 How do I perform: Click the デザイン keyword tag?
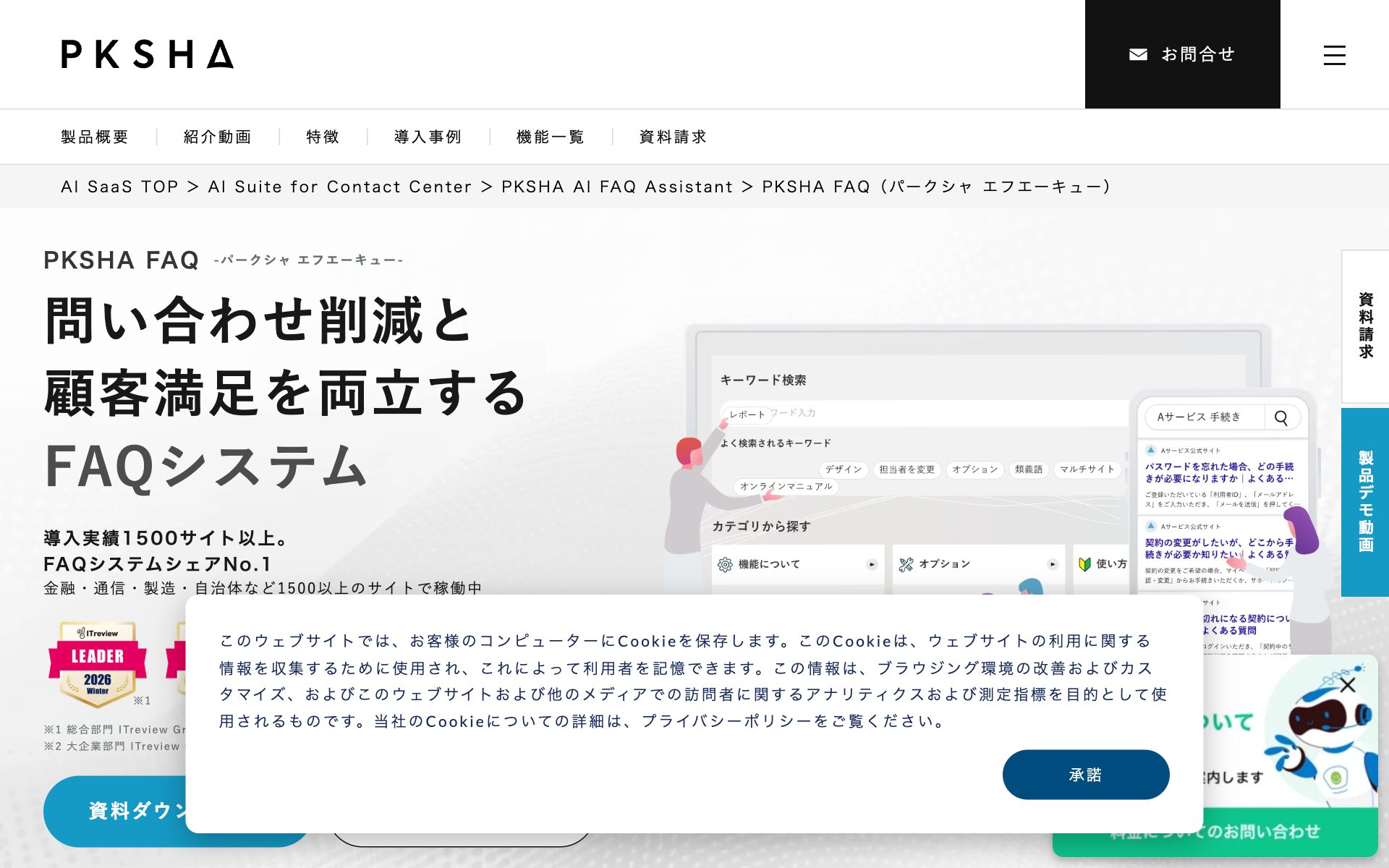(844, 469)
